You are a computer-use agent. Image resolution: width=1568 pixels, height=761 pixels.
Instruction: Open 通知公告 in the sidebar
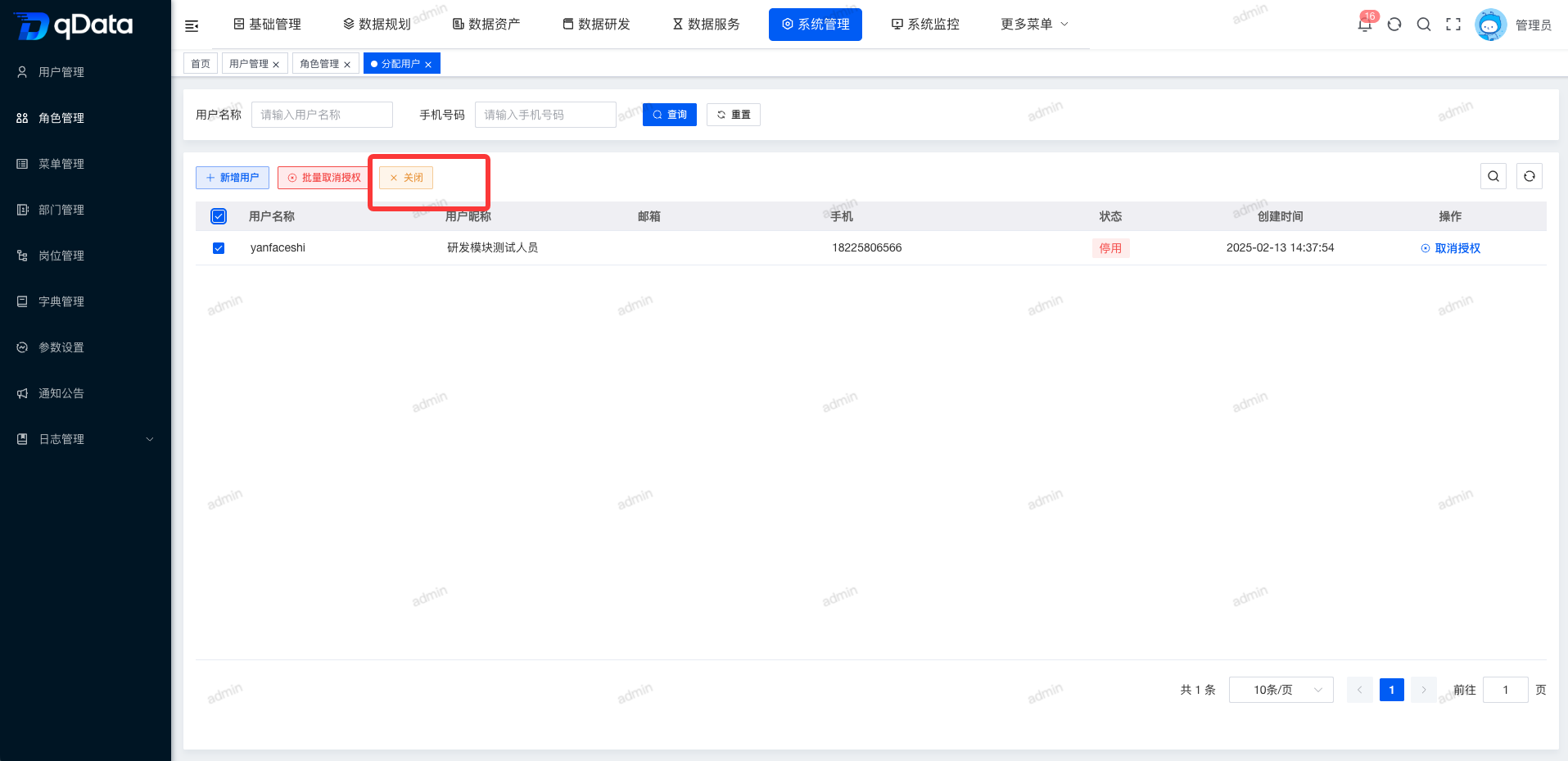(x=85, y=393)
